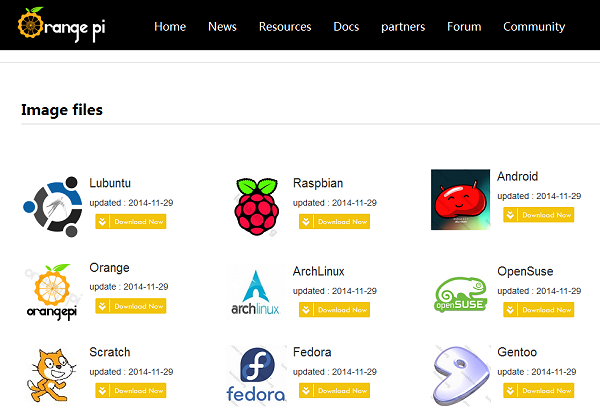600x417 pixels.
Task: Click the updated date under Raspbian
Action: tap(335, 203)
